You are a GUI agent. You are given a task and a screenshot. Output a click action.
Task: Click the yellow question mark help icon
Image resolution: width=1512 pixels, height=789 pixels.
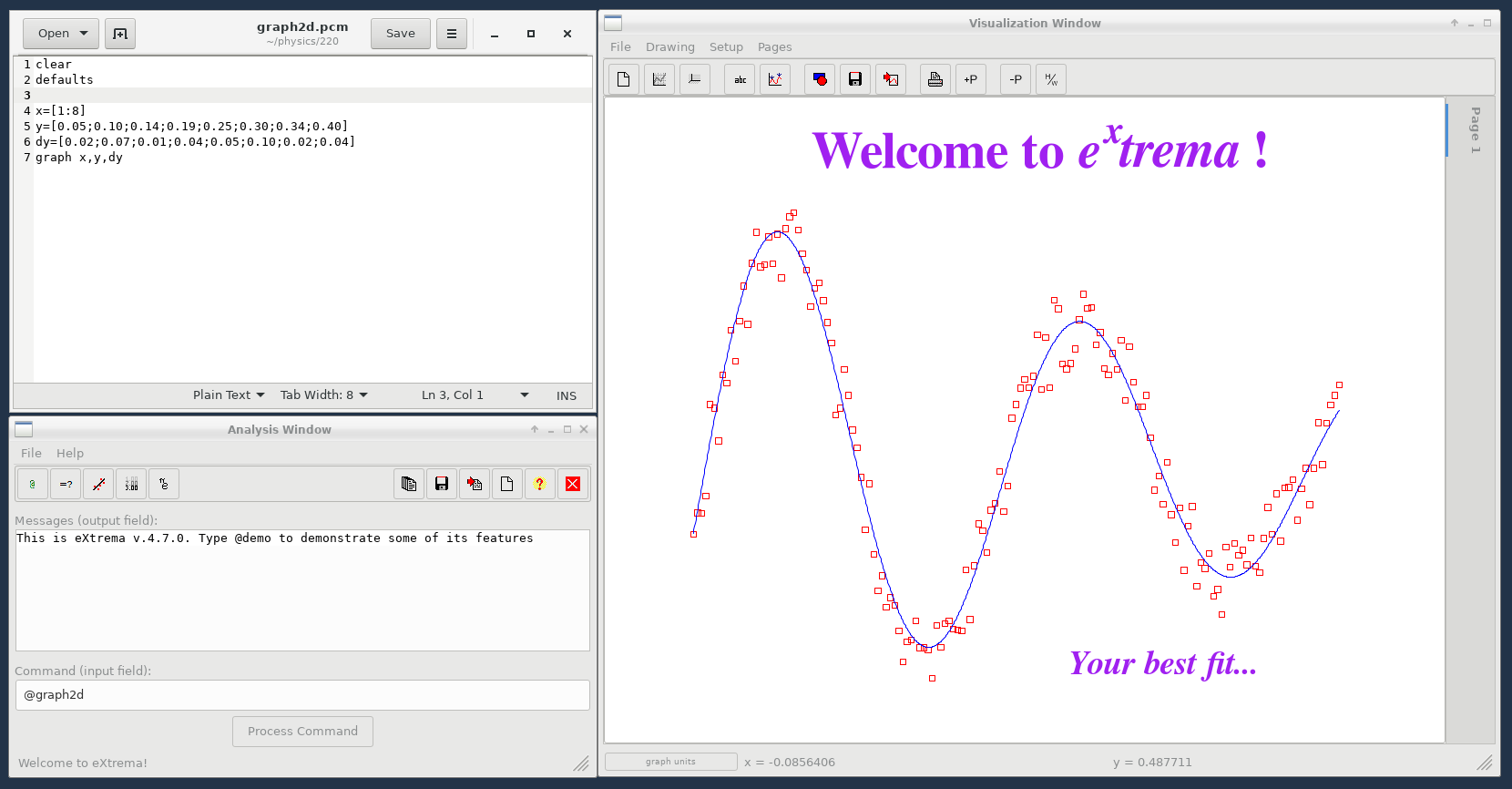[x=539, y=484]
